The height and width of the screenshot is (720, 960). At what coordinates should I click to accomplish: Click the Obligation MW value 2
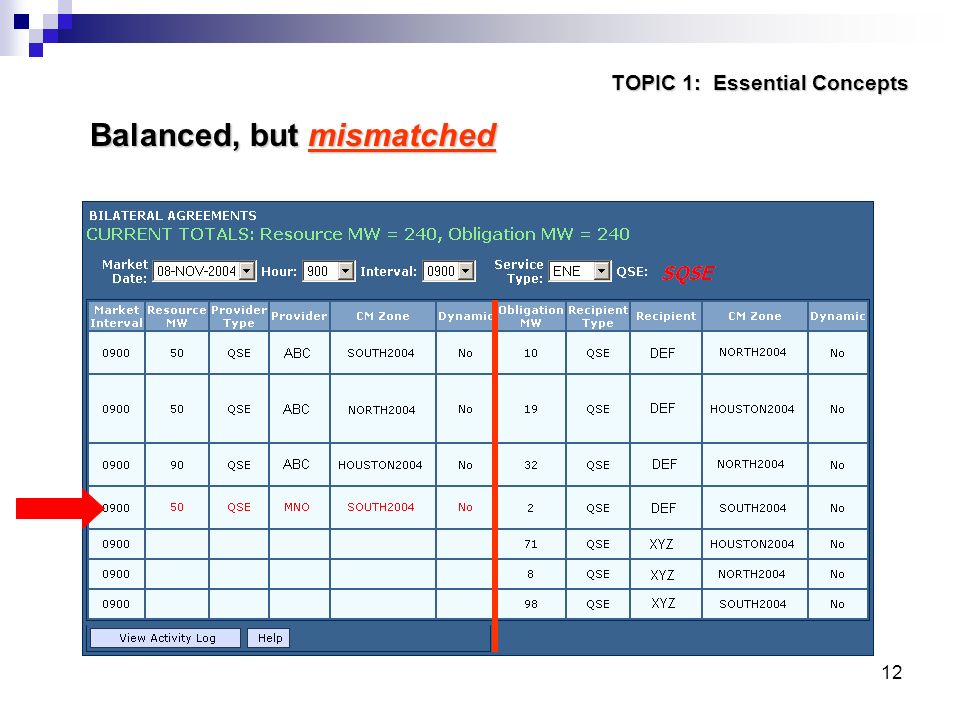(531, 508)
